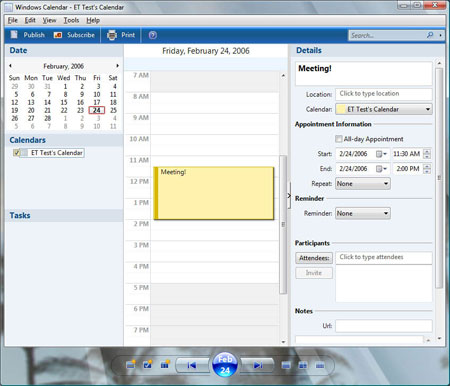
Task: Click the Location field
Action: click(384, 94)
